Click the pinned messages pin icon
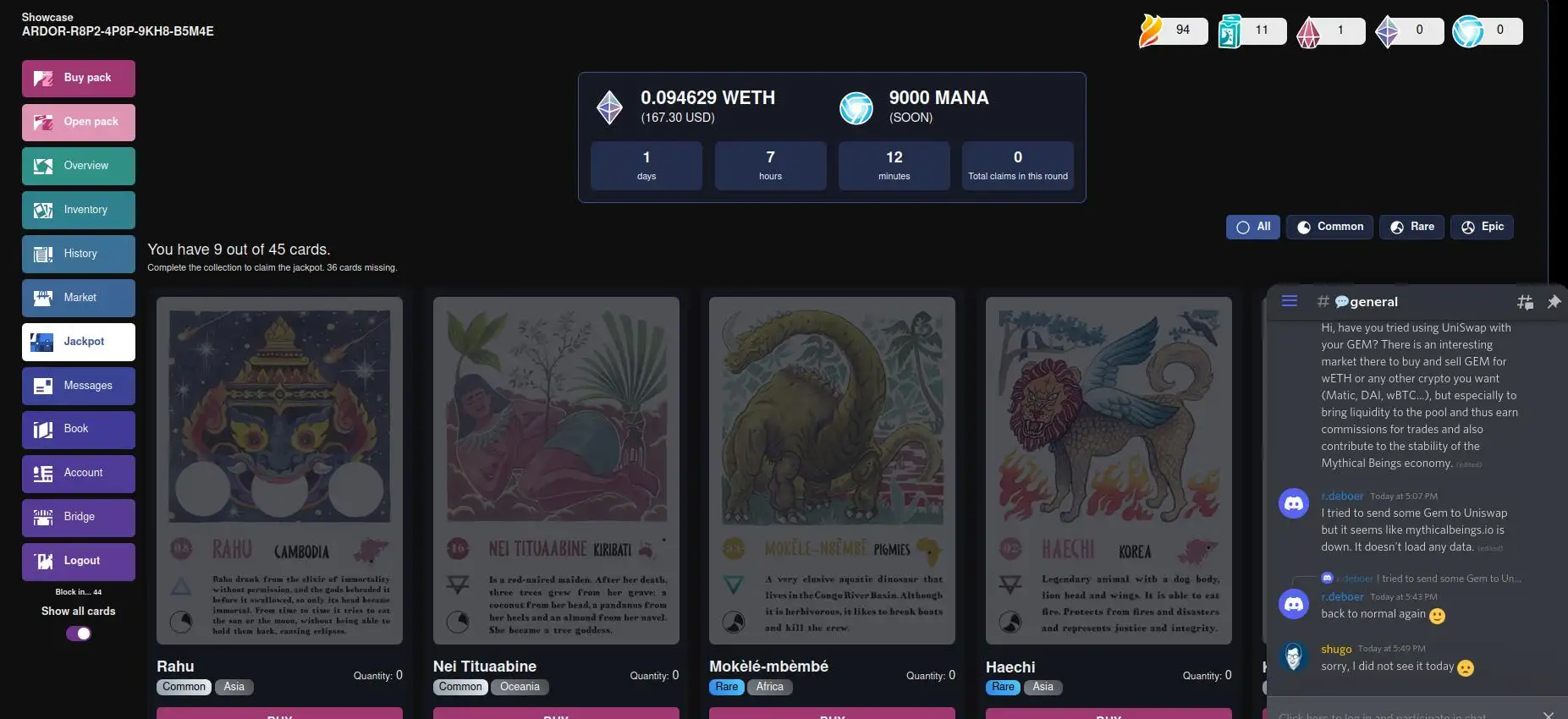 [1554, 301]
